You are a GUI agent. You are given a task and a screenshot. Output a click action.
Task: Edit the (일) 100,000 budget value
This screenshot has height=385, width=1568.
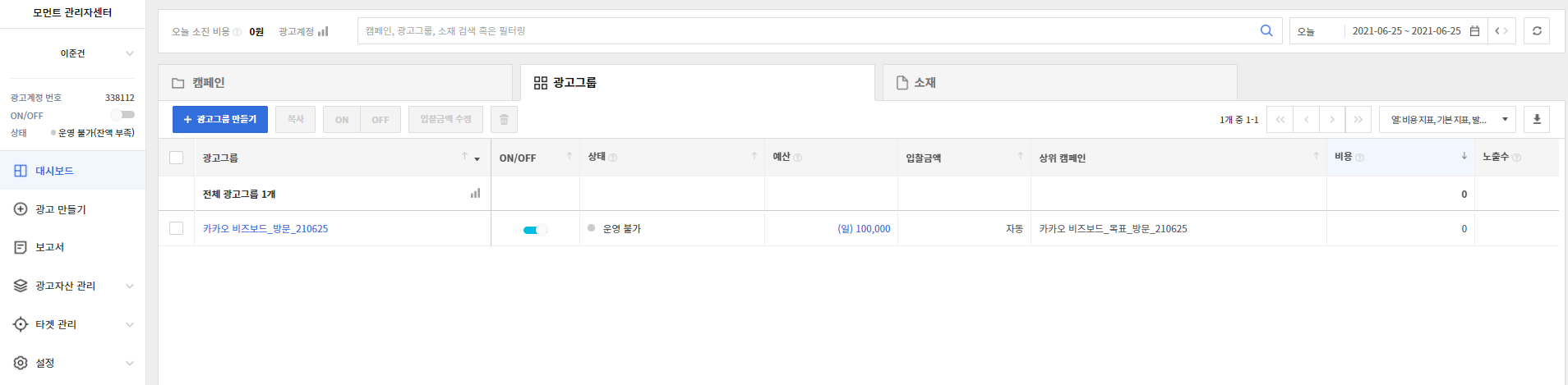click(x=864, y=229)
